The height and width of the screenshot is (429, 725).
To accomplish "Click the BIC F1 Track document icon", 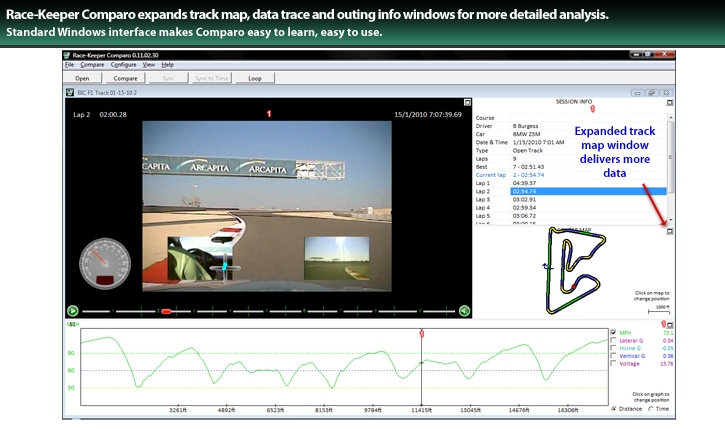I will [70, 92].
